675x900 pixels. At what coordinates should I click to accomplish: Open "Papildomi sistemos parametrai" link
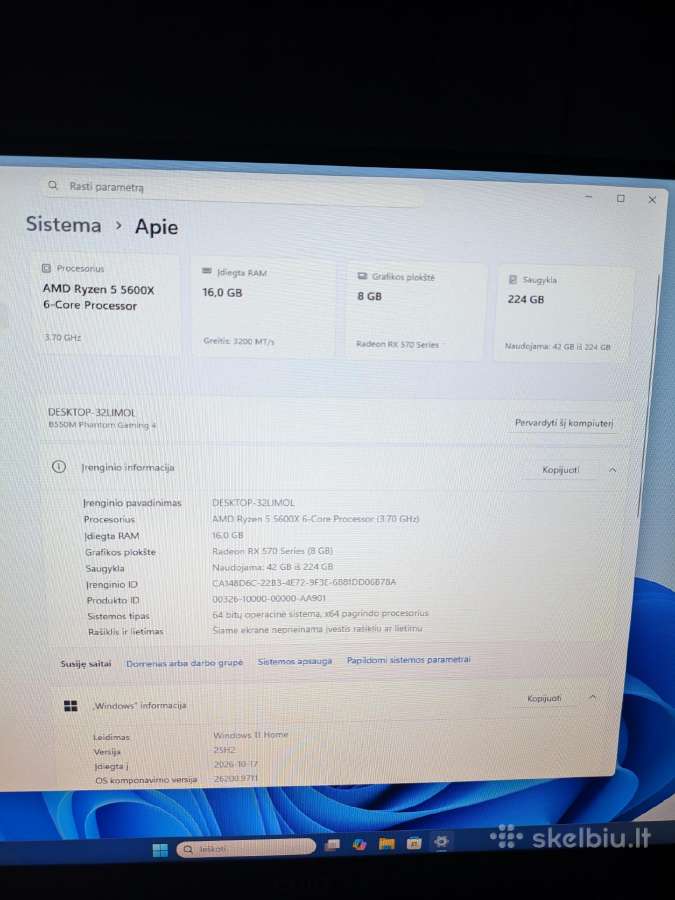tap(408, 660)
